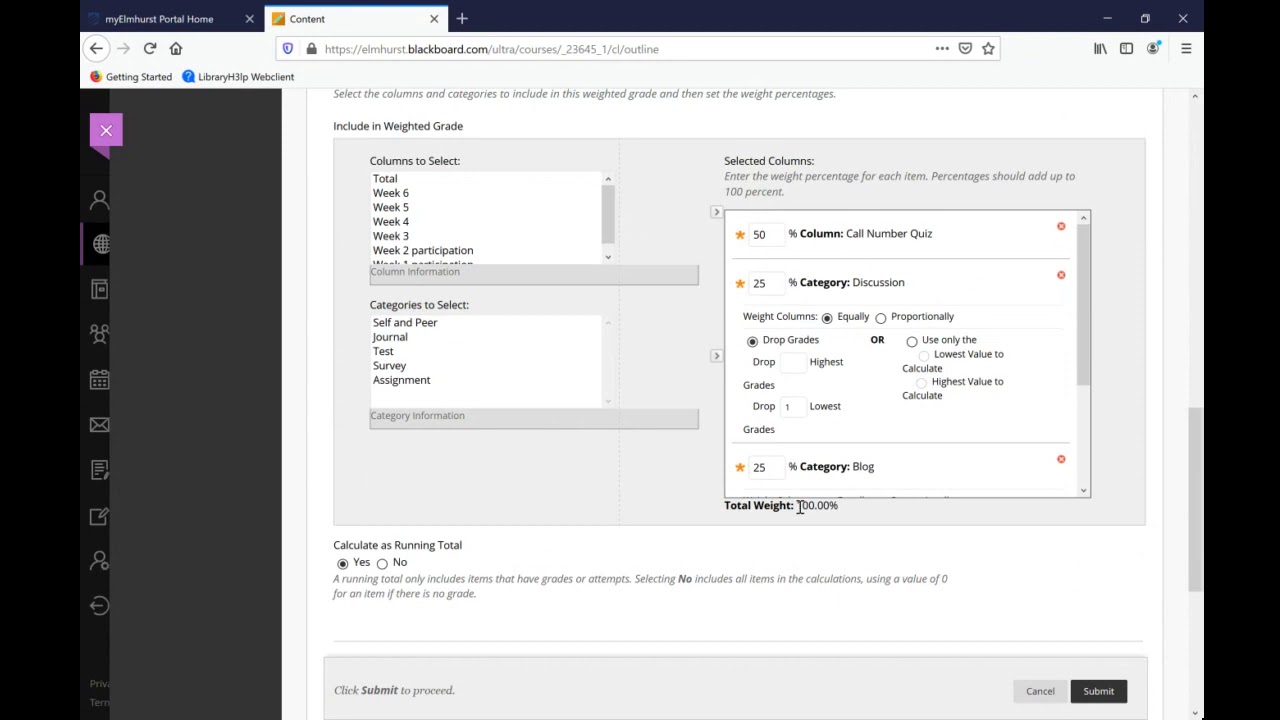The height and width of the screenshot is (720, 1280).
Task: Save the page to Pocket
Action: coord(965,48)
